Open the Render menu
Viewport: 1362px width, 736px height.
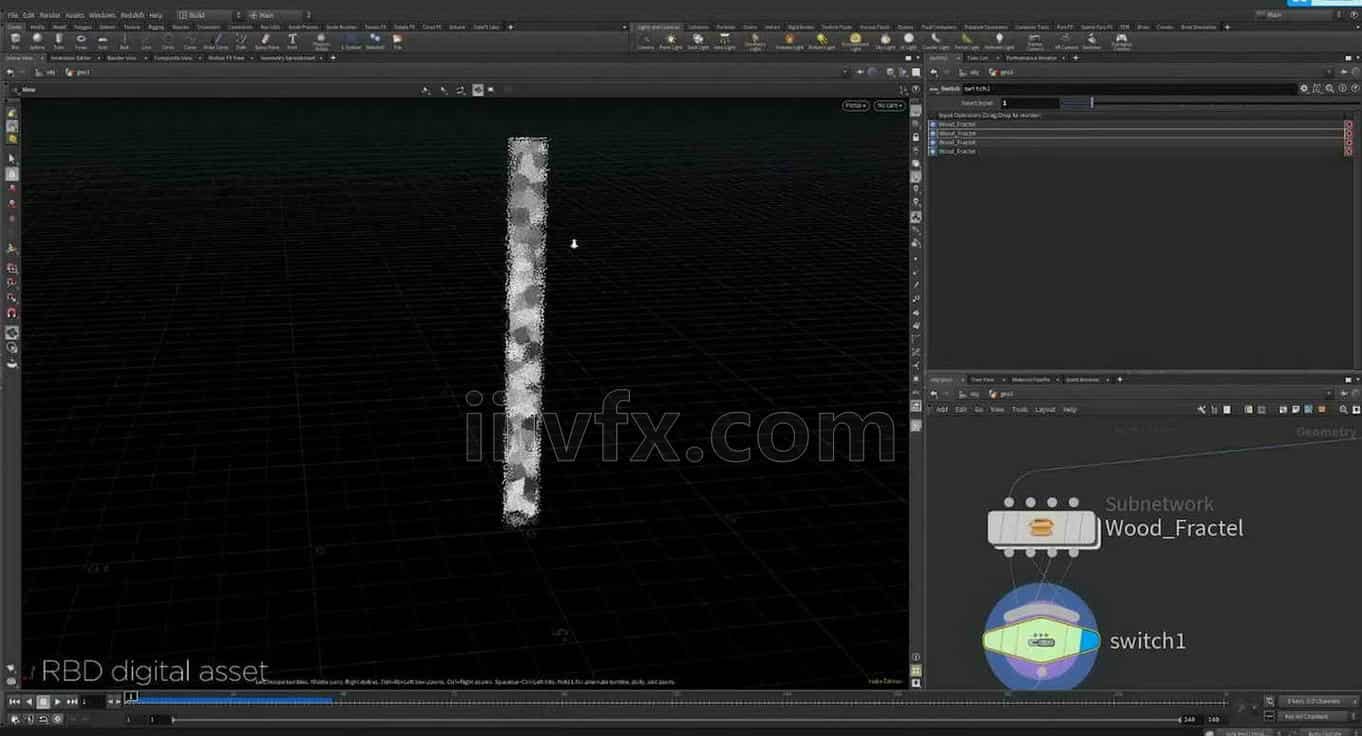click(50, 15)
